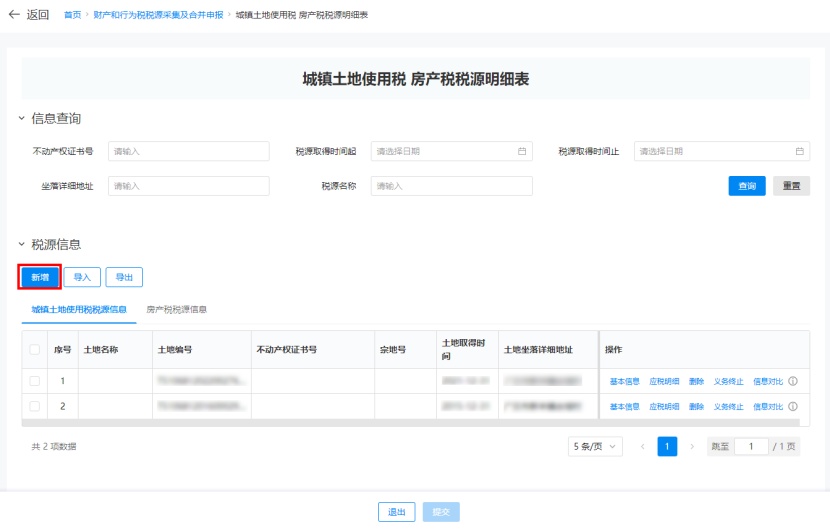The height and width of the screenshot is (529, 830).
Task: Toggle the select-all header checkbox
Action: coord(35,350)
